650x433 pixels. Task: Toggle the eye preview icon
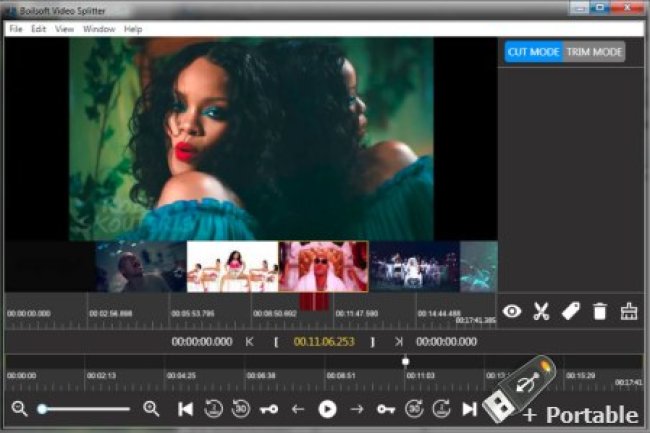click(x=512, y=311)
